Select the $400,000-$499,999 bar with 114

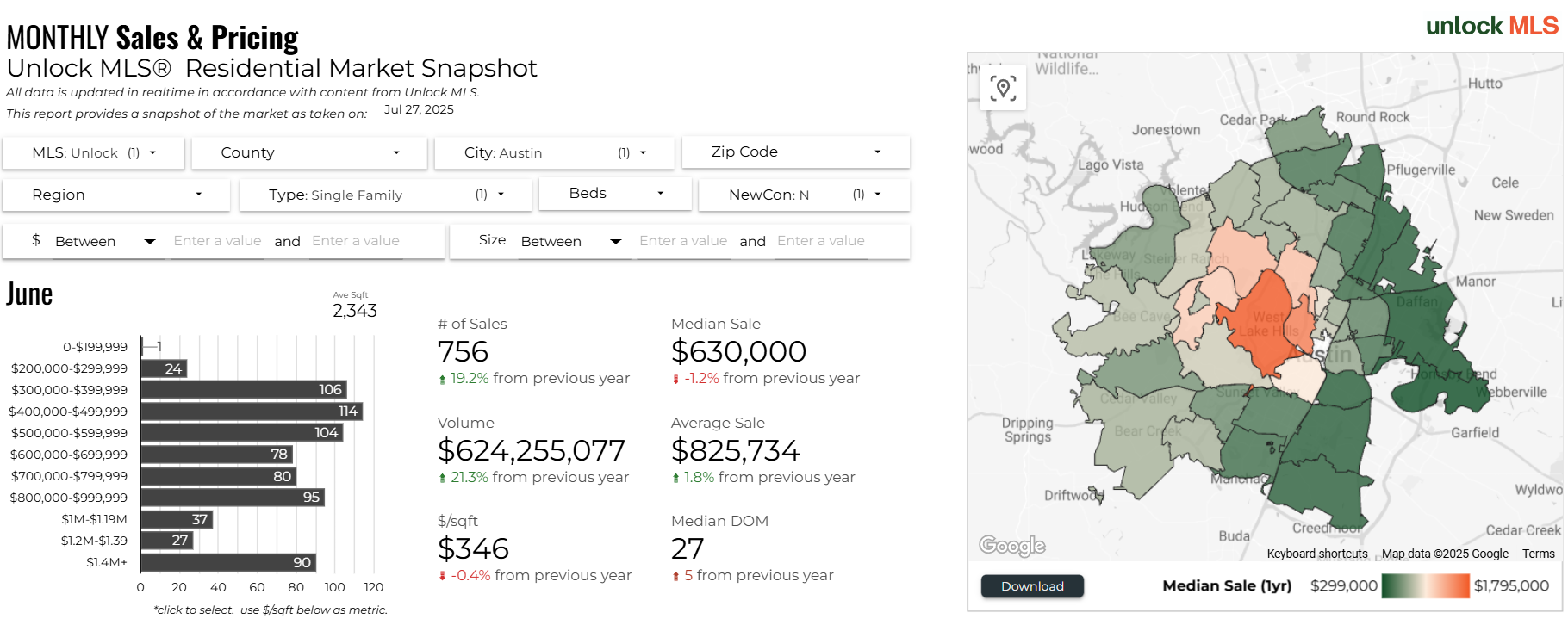pyautogui.click(x=252, y=412)
